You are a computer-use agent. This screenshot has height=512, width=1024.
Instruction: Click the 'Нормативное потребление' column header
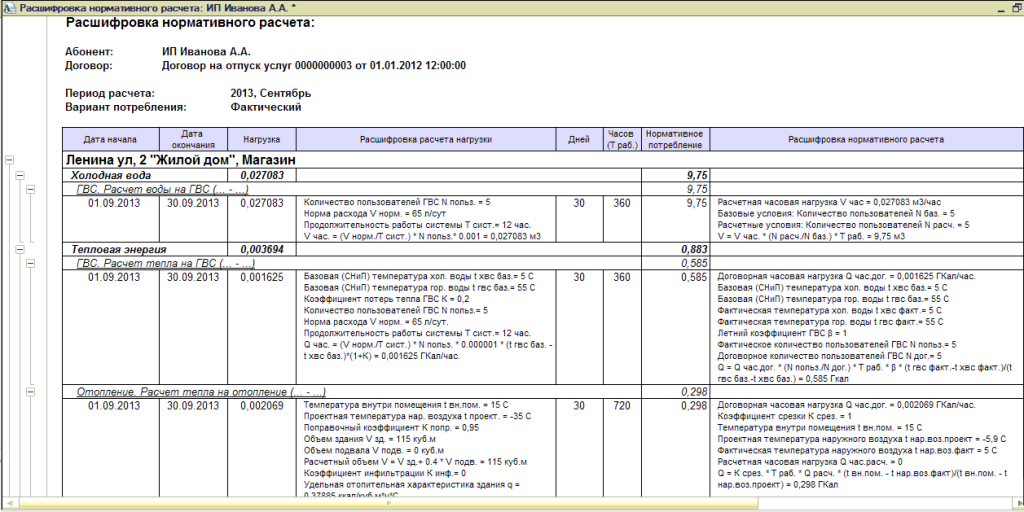675,139
